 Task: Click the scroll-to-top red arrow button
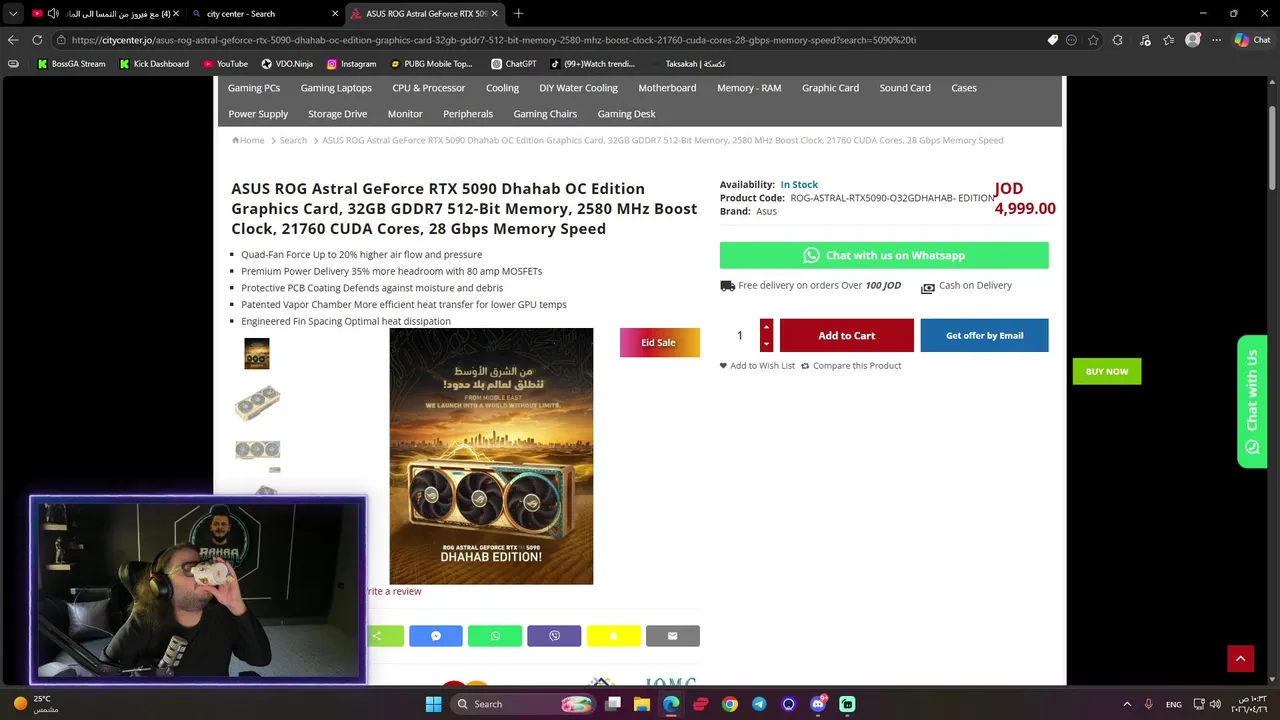click(x=1240, y=658)
